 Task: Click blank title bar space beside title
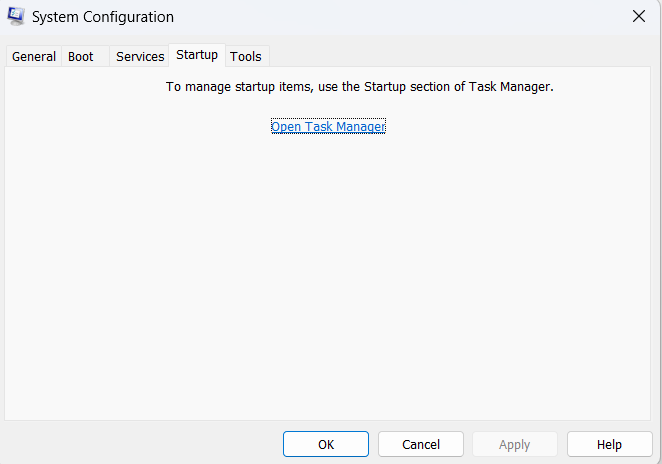pyautogui.click(x=400, y=17)
